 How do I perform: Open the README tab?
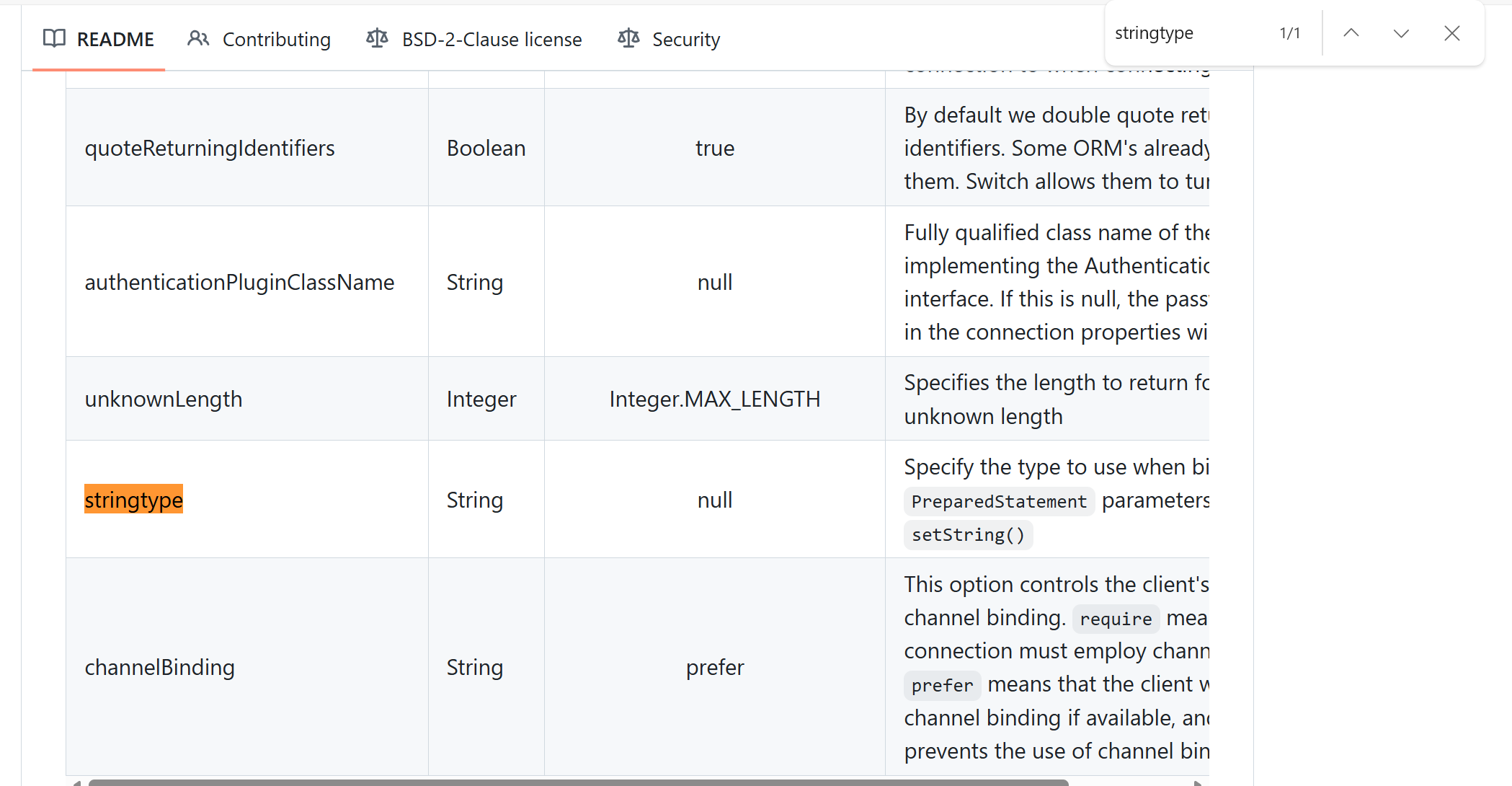99,39
